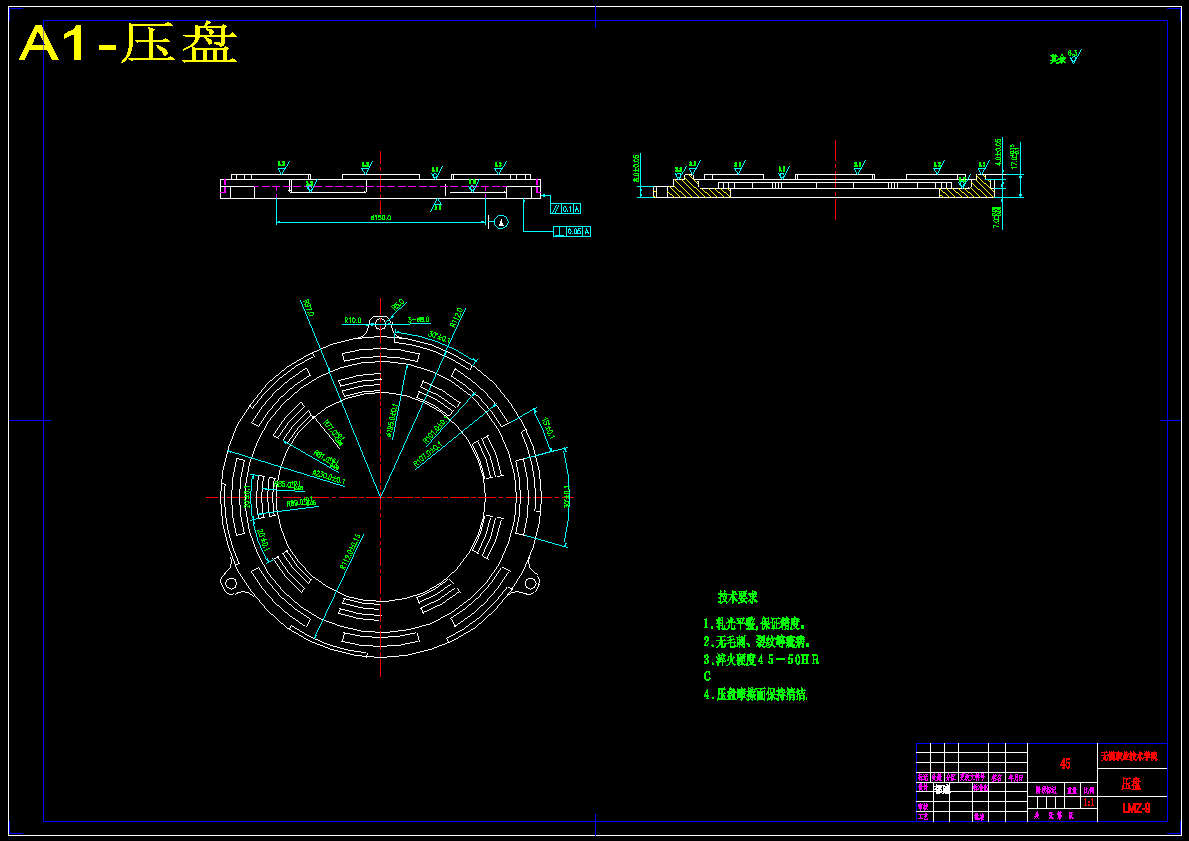Click the yellow hatched right section area
1189x841 pixels.
[x=967, y=188]
